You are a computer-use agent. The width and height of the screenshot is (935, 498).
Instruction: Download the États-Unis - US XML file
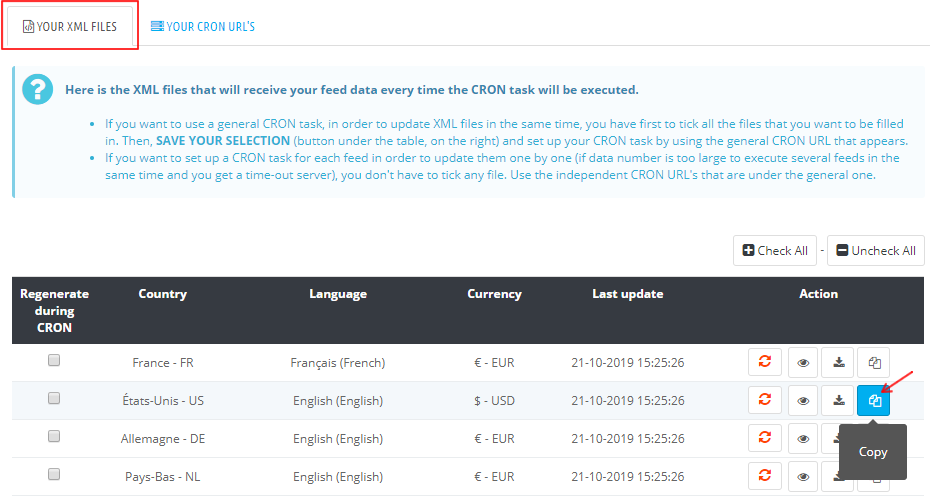point(838,401)
